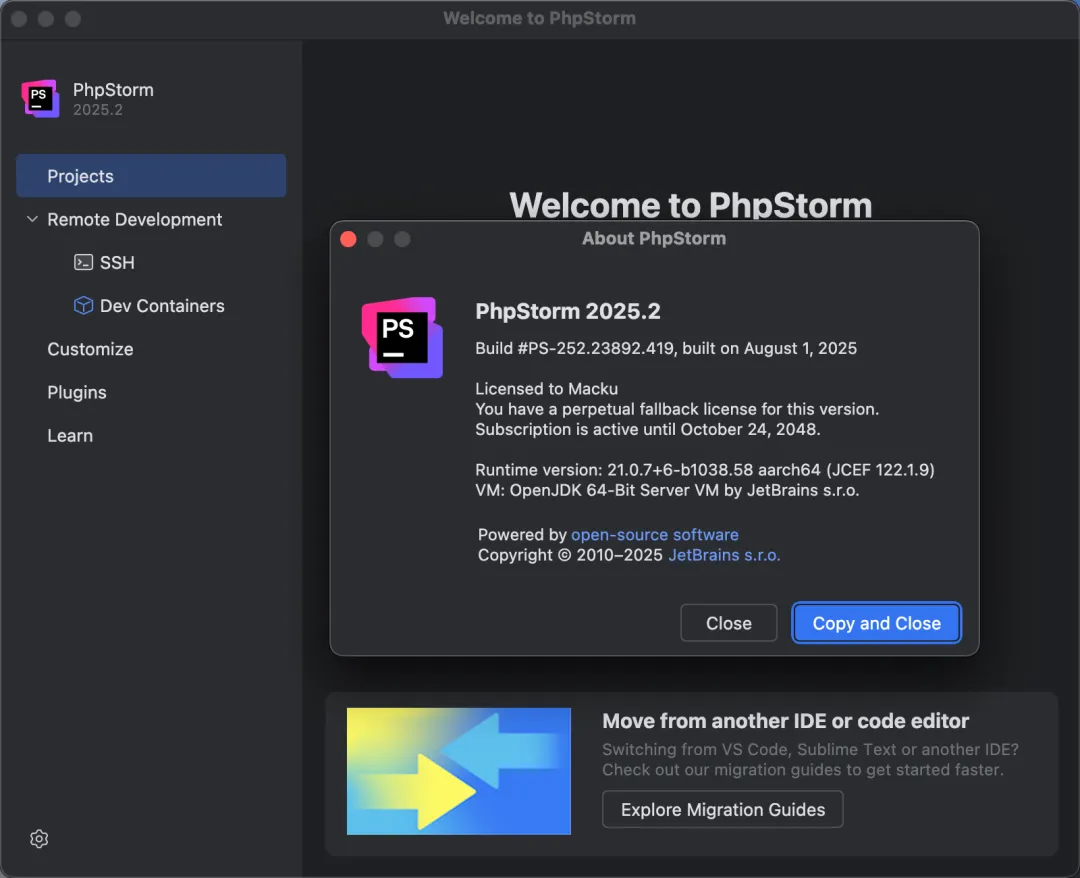Open Remote Development in the sidebar
The height and width of the screenshot is (878, 1080).
[134, 219]
